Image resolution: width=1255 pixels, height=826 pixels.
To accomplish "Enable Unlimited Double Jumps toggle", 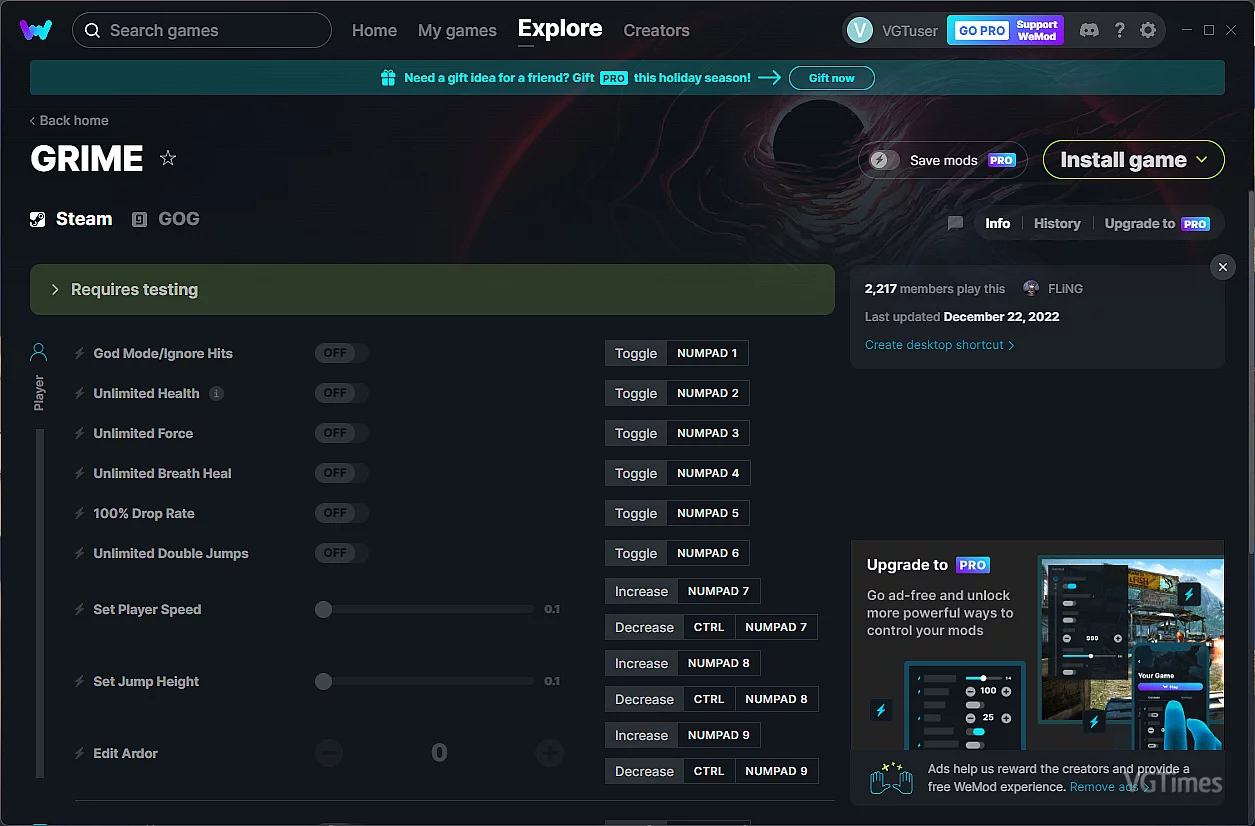I will [x=342, y=553].
